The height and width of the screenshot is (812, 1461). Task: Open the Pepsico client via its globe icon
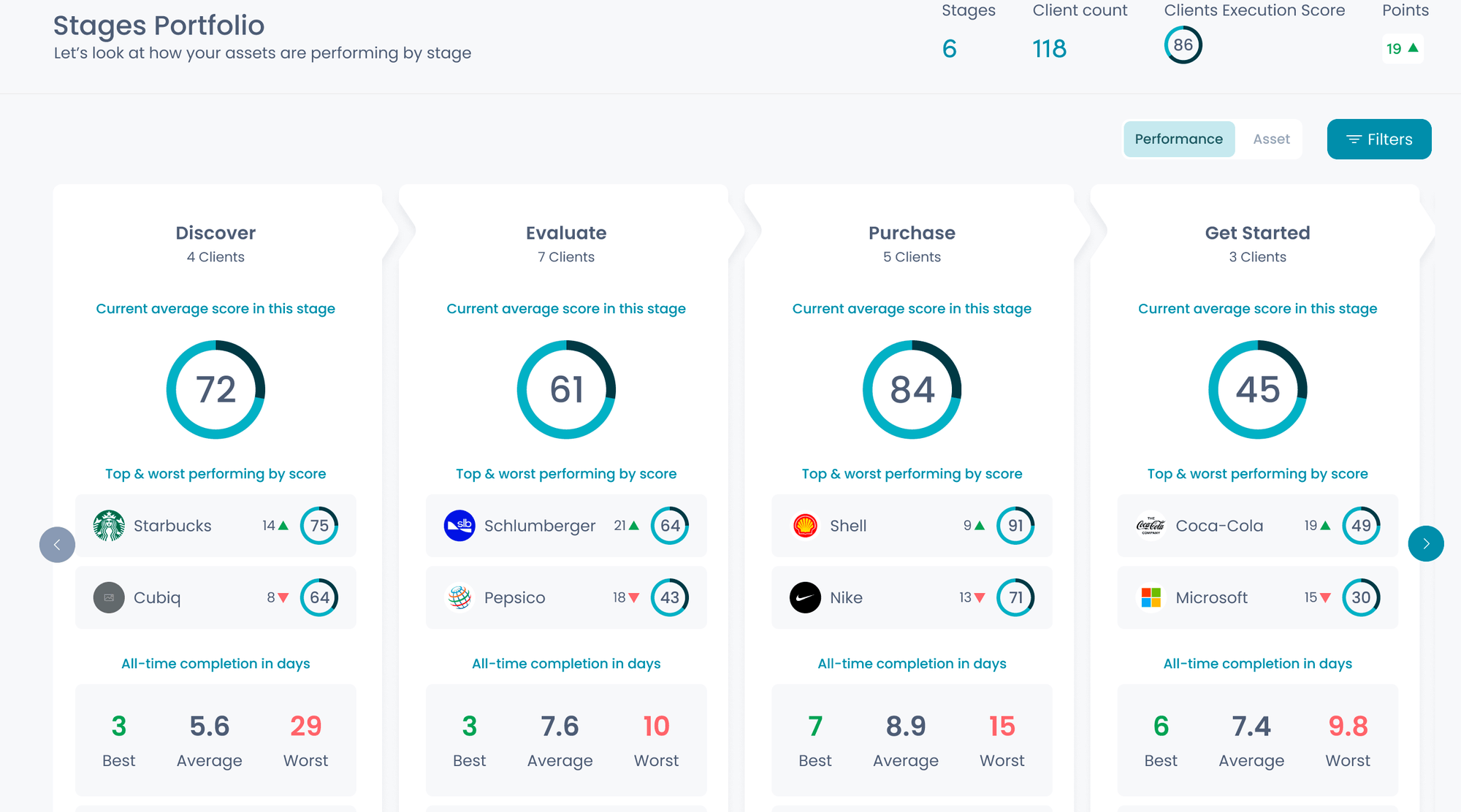click(459, 597)
